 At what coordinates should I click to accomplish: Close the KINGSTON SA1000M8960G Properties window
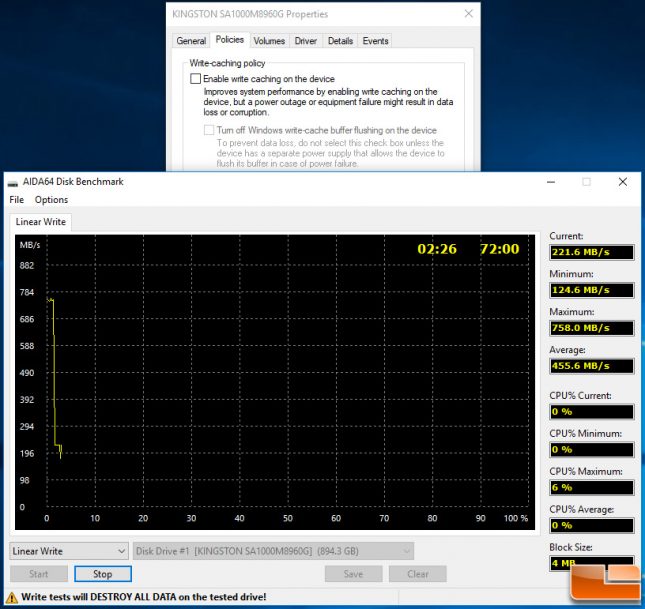(x=469, y=14)
